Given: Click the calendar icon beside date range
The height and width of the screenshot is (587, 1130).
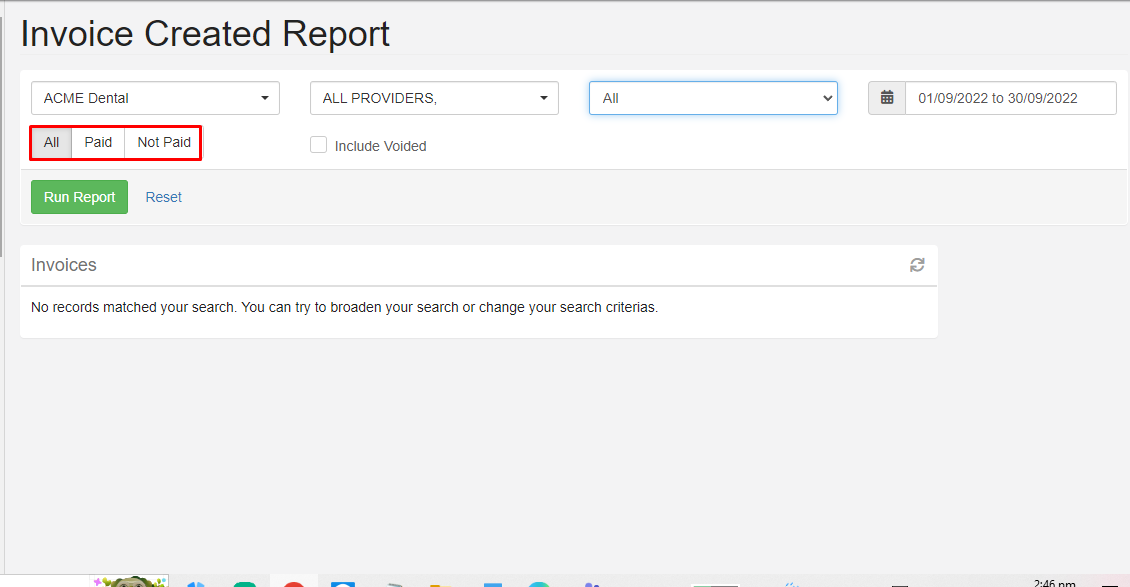Looking at the screenshot, I should [886, 98].
